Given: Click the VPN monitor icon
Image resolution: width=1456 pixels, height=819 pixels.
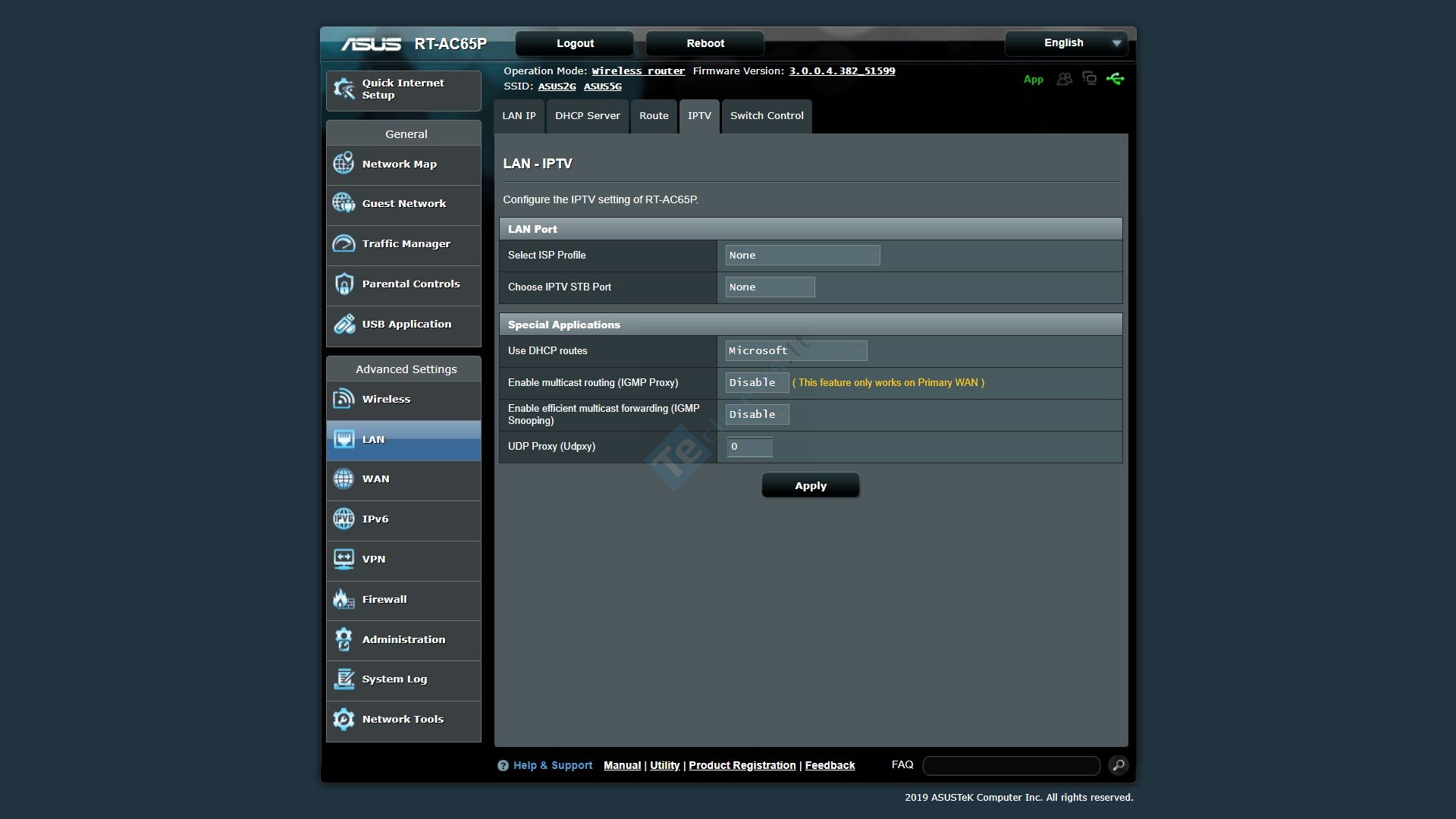Looking at the screenshot, I should click(x=344, y=559).
